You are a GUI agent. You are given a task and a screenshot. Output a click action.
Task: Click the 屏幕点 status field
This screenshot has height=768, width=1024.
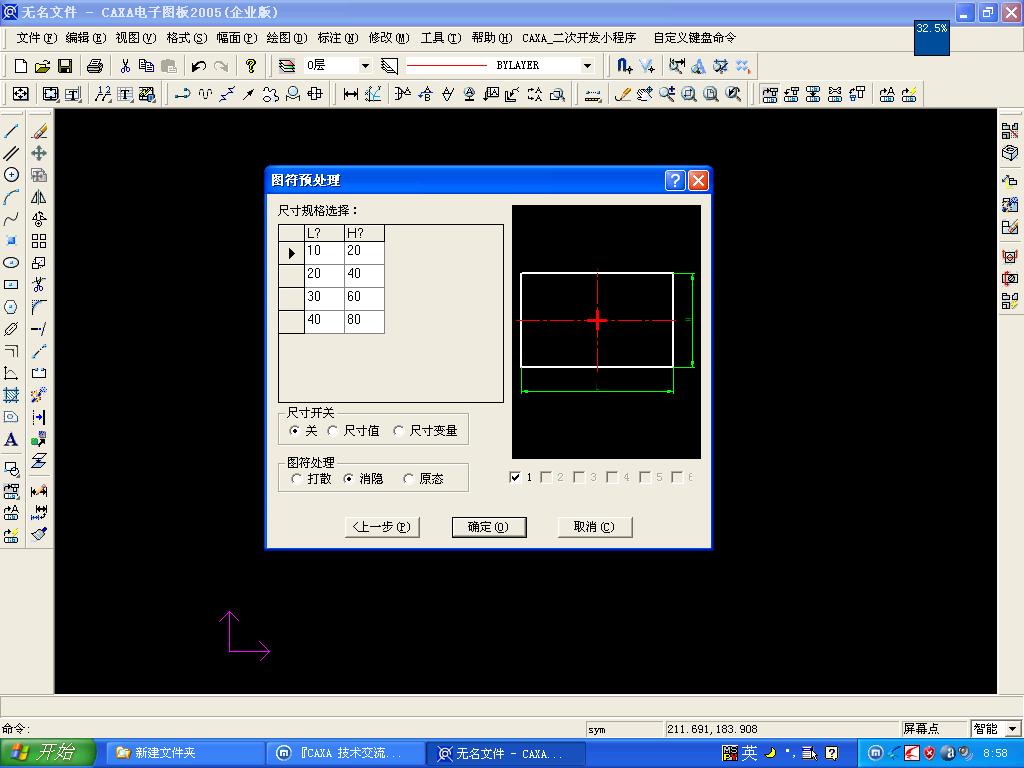(933, 729)
